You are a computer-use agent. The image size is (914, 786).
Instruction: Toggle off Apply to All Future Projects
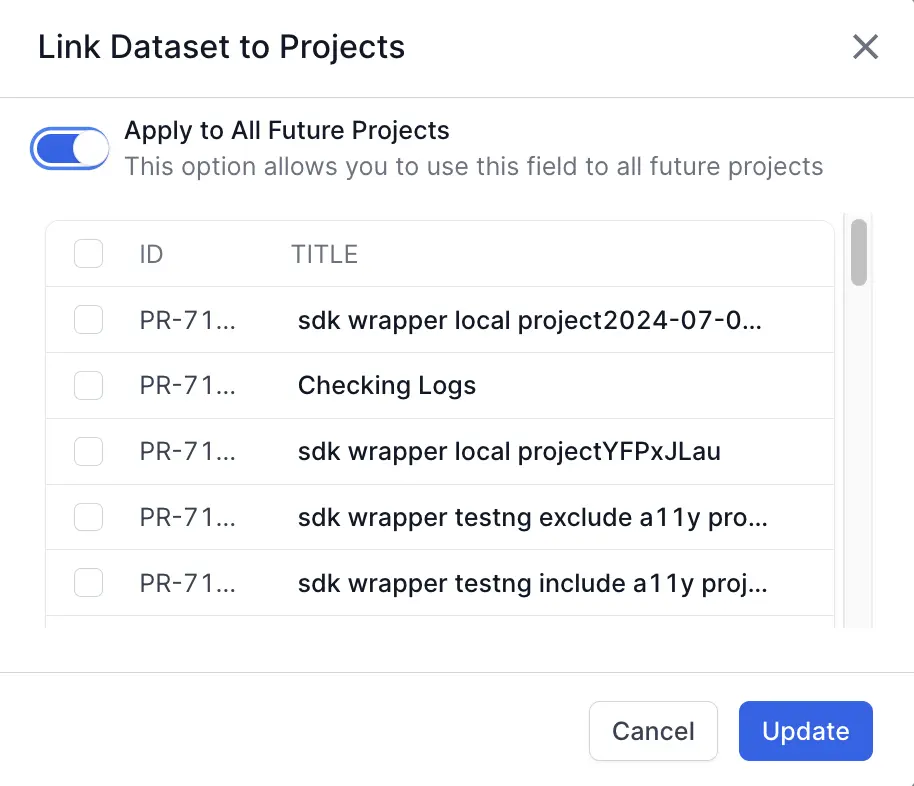(x=70, y=149)
